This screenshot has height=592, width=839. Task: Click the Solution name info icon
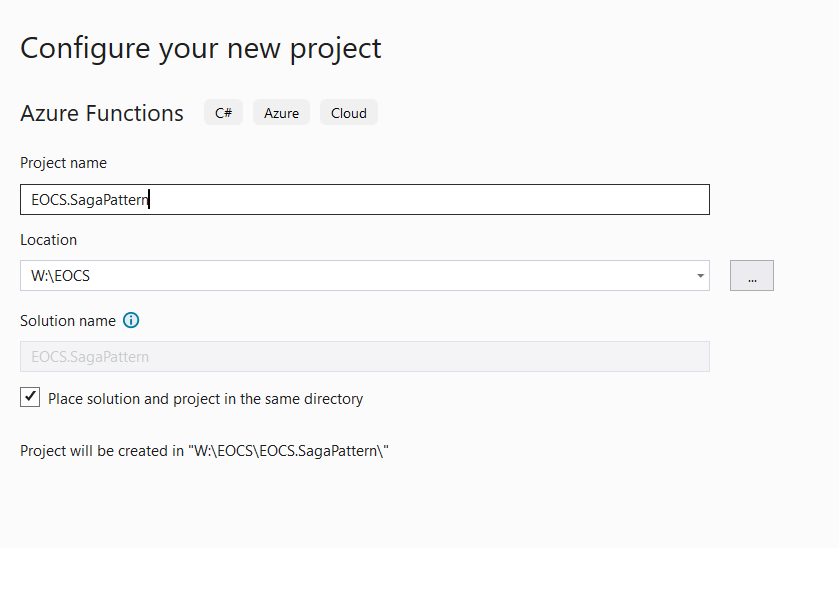(x=131, y=320)
